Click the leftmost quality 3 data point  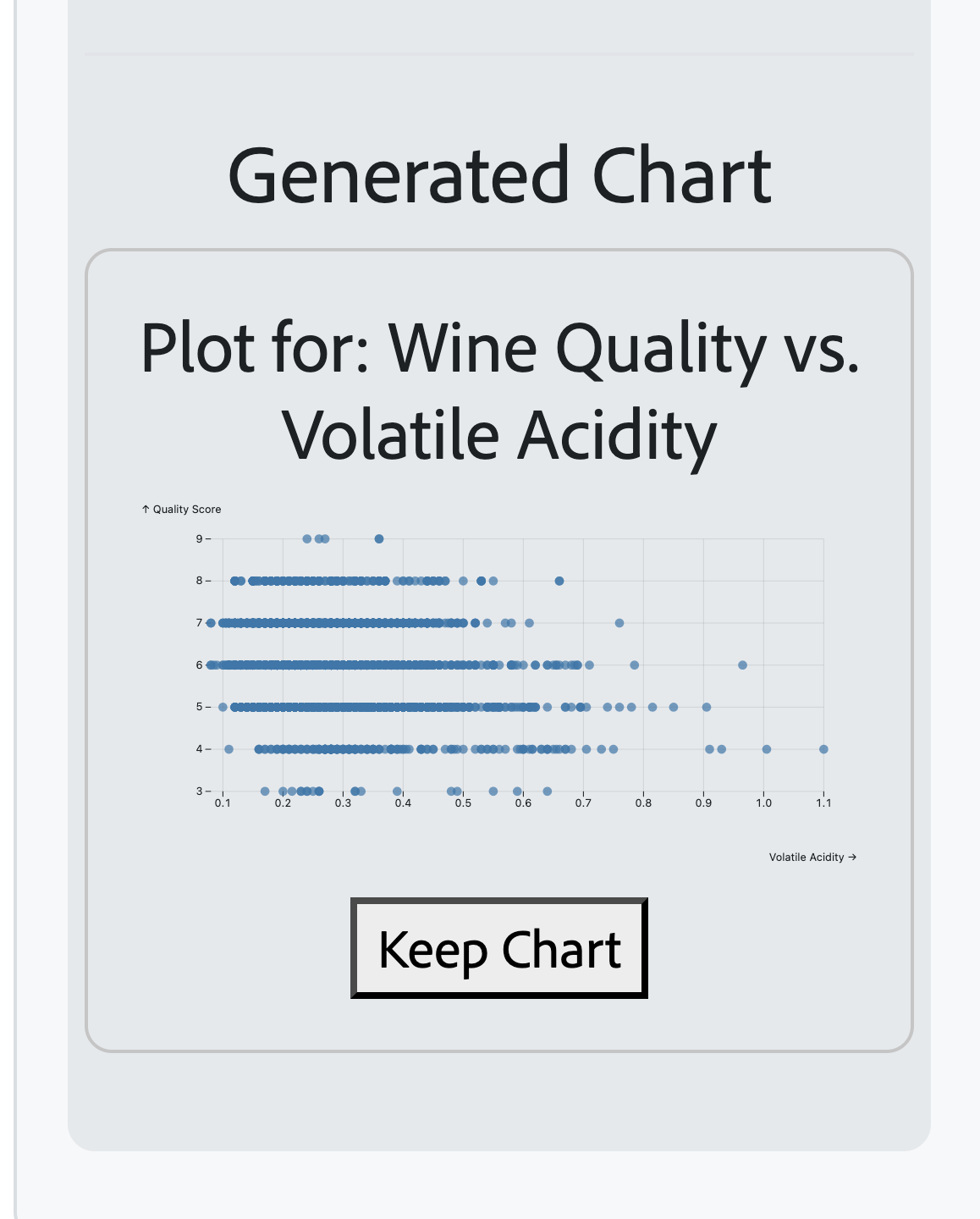[x=265, y=792]
